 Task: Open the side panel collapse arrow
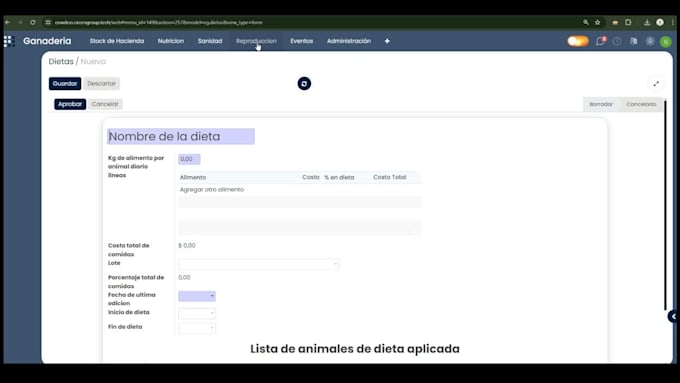673,316
